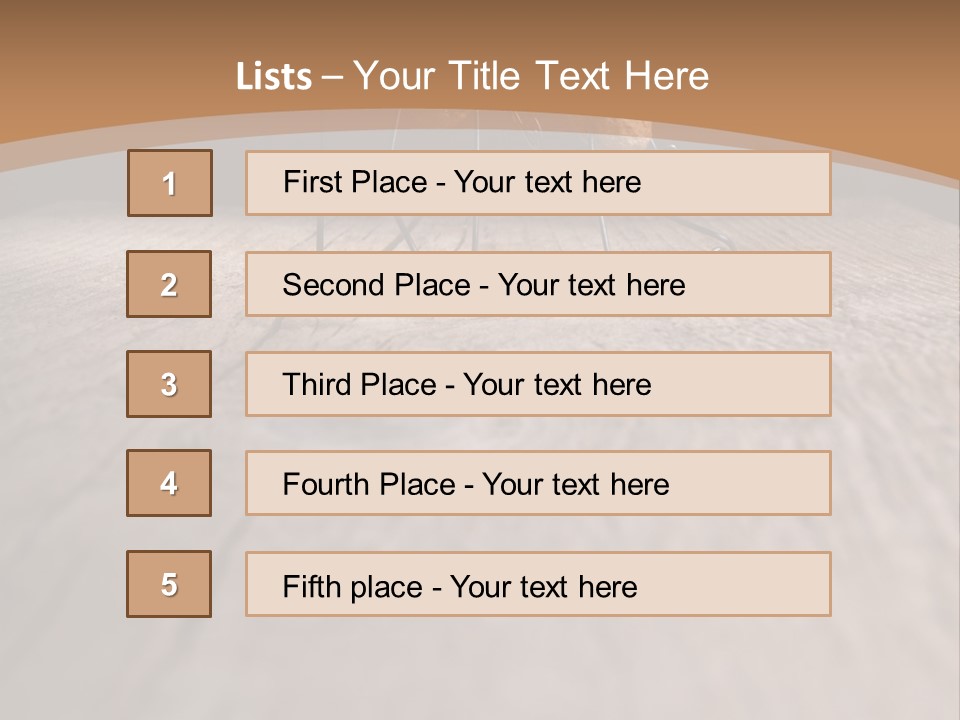Click the number 3 box

[169, 384]
